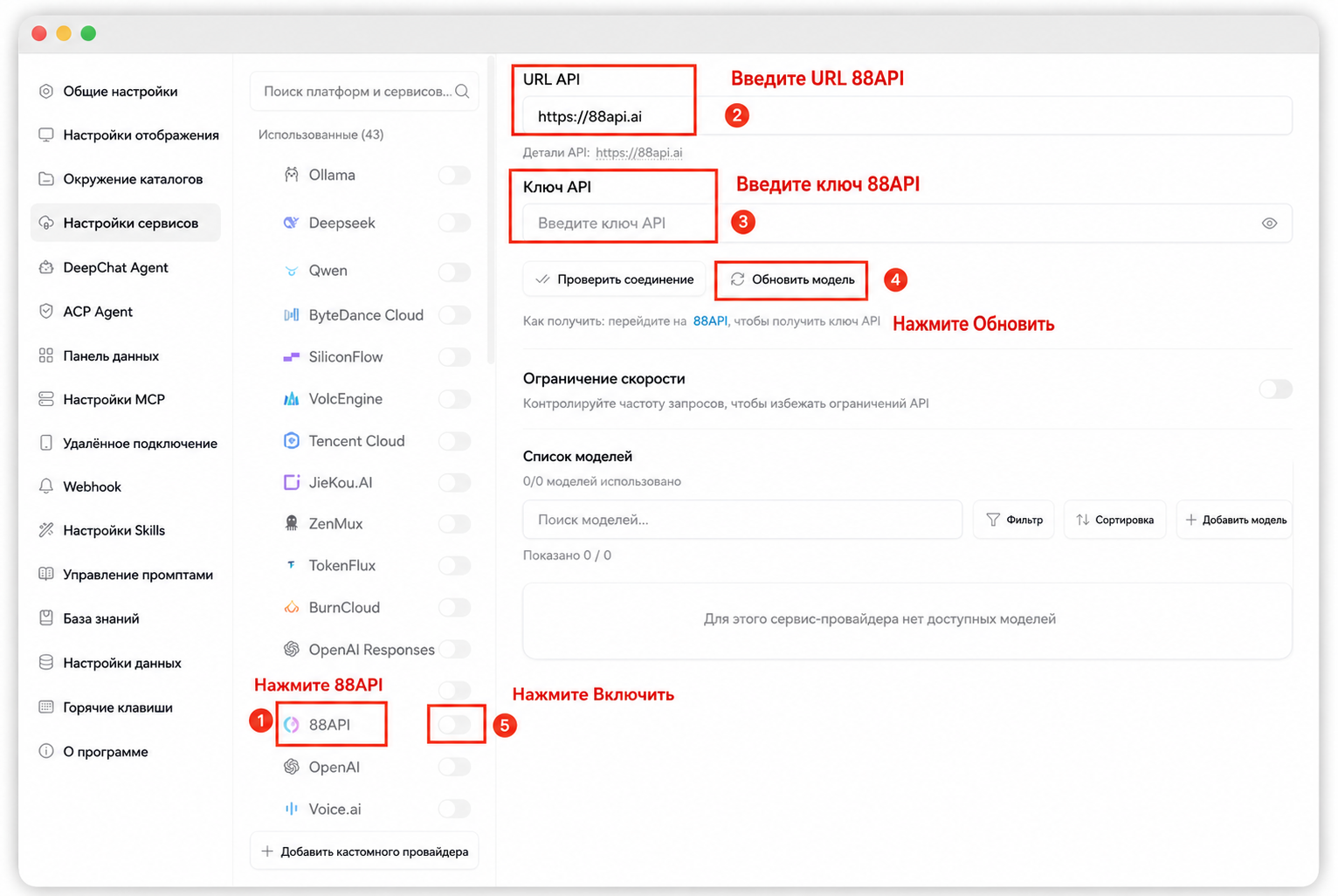Enable the Tencent Cloud toggle
1338x896 pixels.
coord(454,441)
